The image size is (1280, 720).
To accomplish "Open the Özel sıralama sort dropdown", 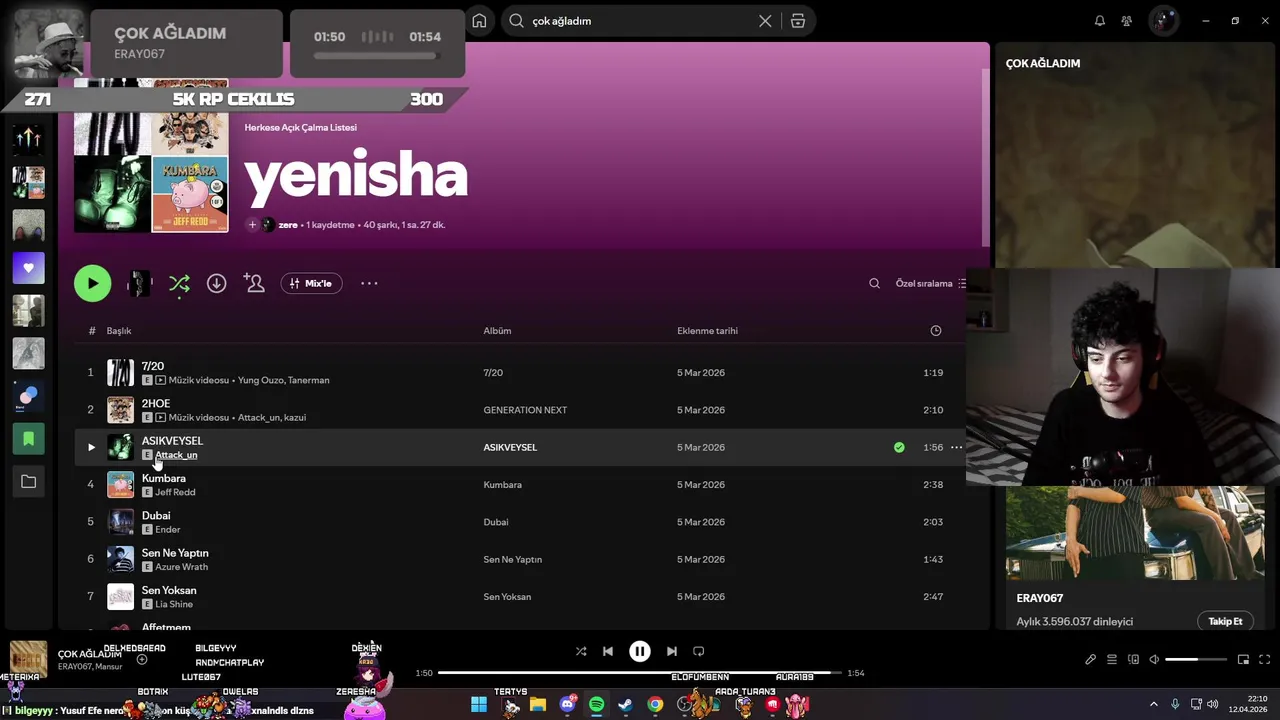I will pos(930,284).
